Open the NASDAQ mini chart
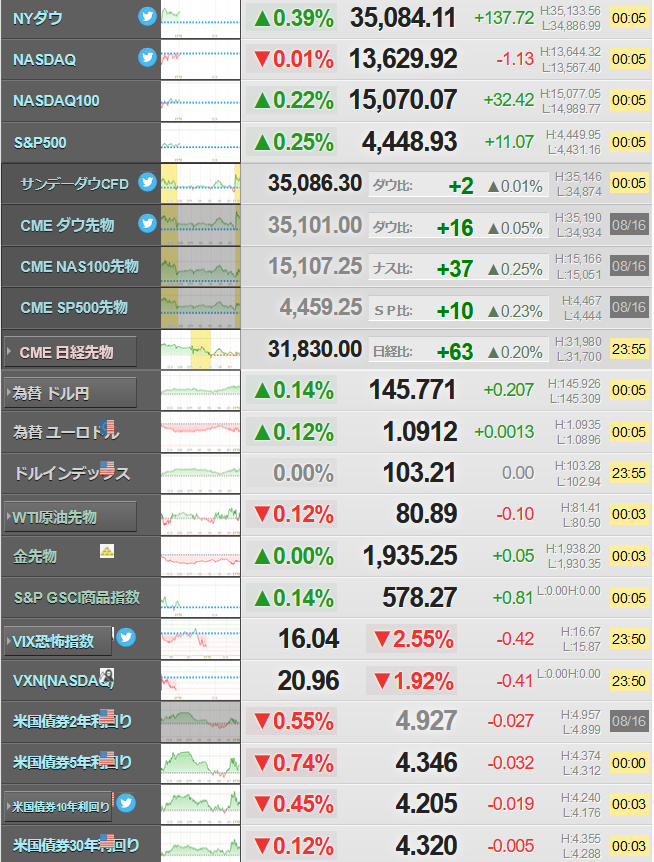Screen dimensions: 654x862 tap(201, 59)
